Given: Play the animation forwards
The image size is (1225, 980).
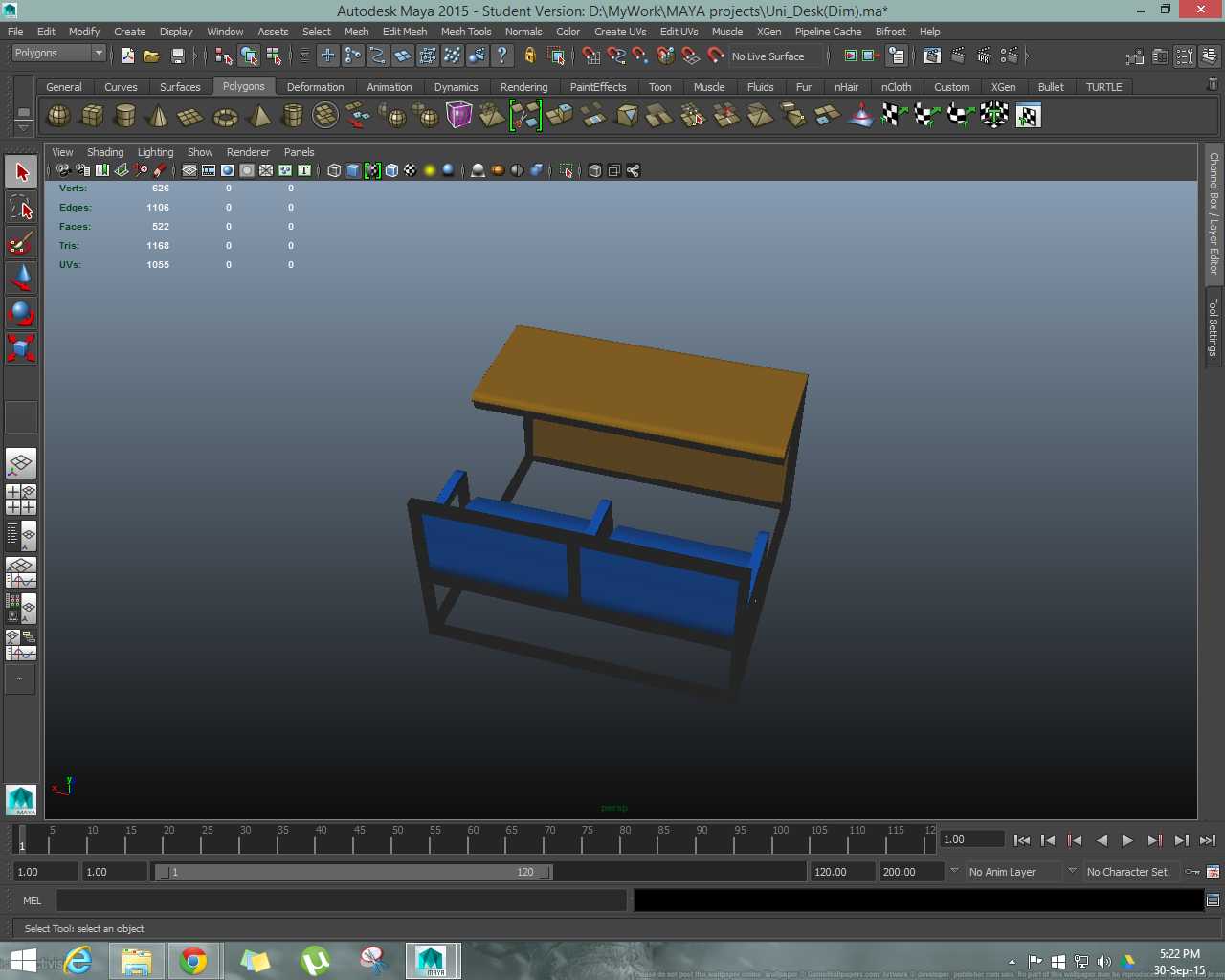Looking at the screenshot, I should 1127,840.
